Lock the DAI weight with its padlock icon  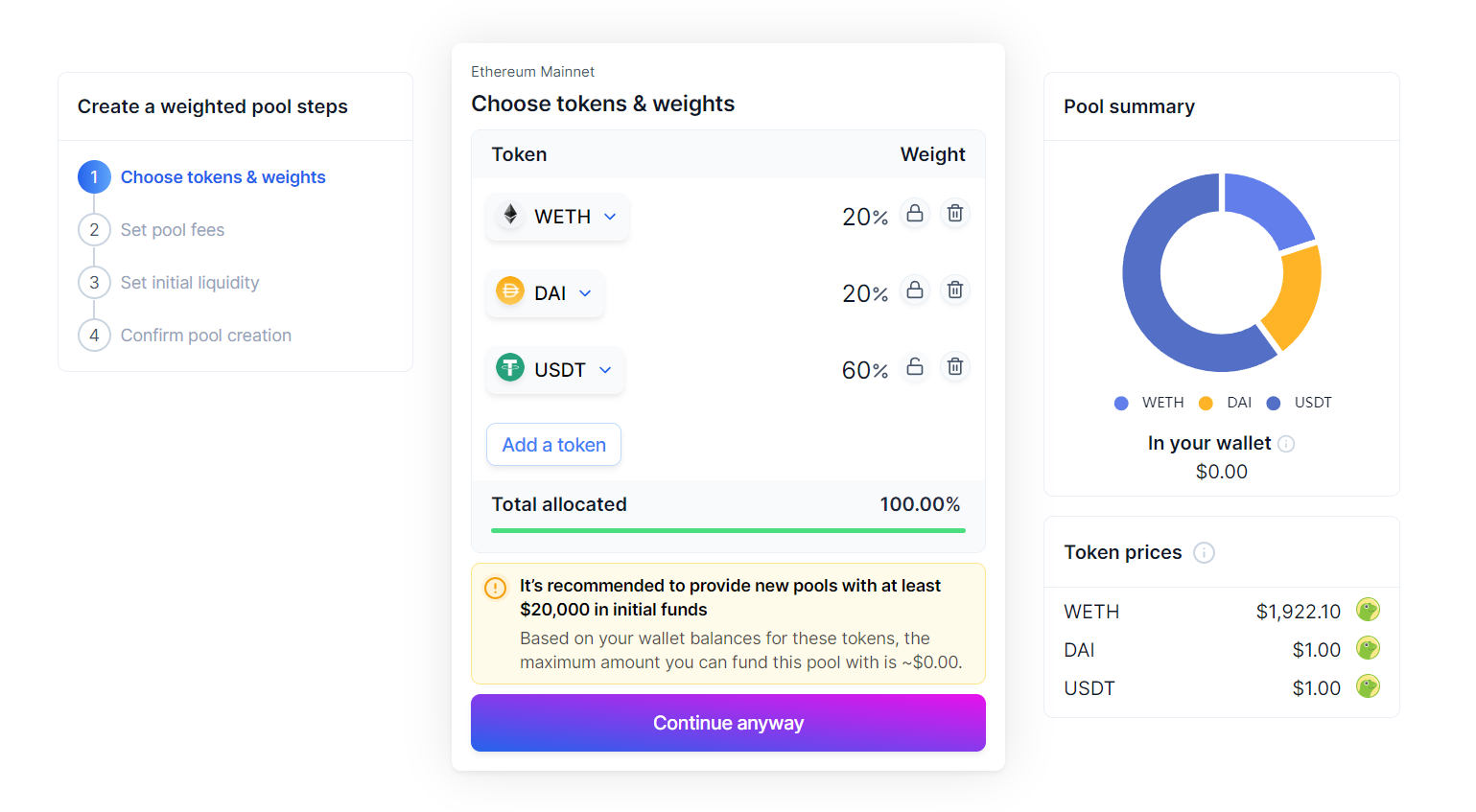pyautogui.click(x=915, y=290)
